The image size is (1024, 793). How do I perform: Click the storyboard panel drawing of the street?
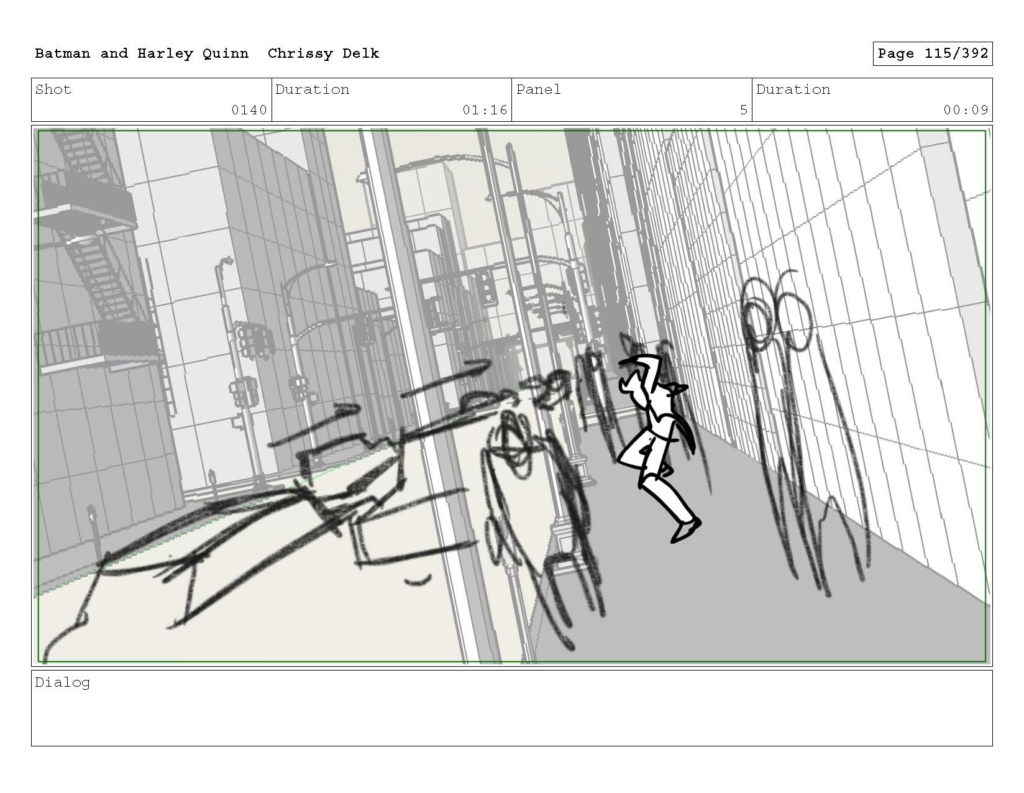pyautogui.click(x=512, y=396)
